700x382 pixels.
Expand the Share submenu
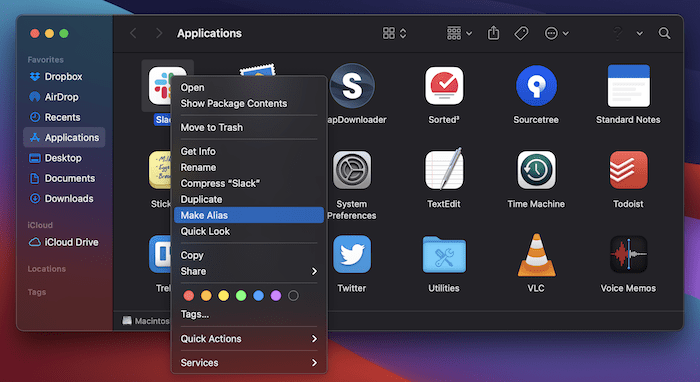click(249, 271)
